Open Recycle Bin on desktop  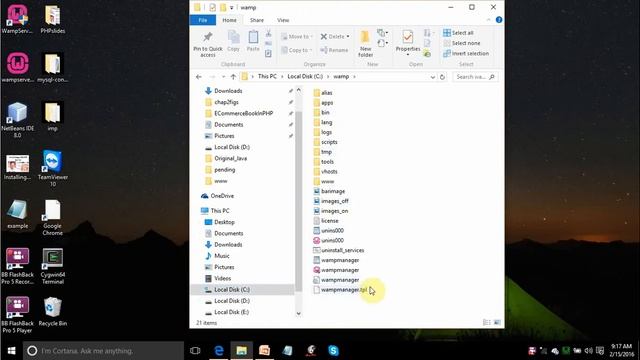tap(53, 312)
